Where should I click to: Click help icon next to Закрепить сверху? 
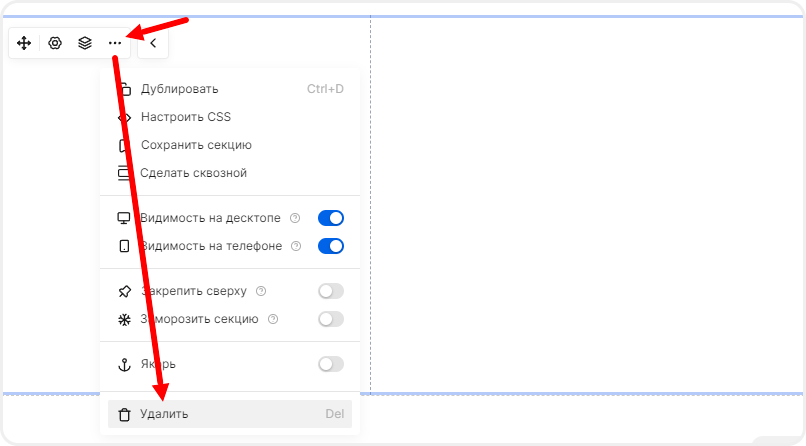(261, 291)
